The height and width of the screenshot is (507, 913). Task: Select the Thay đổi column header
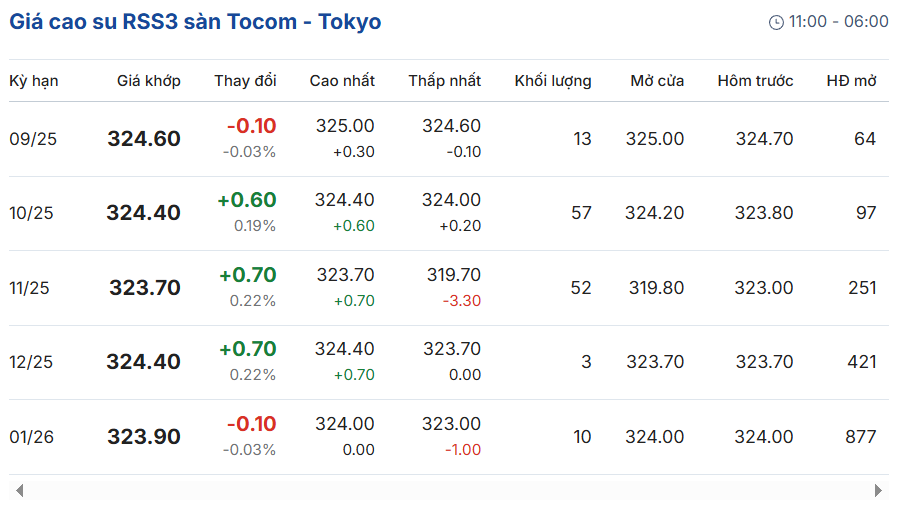245,81
